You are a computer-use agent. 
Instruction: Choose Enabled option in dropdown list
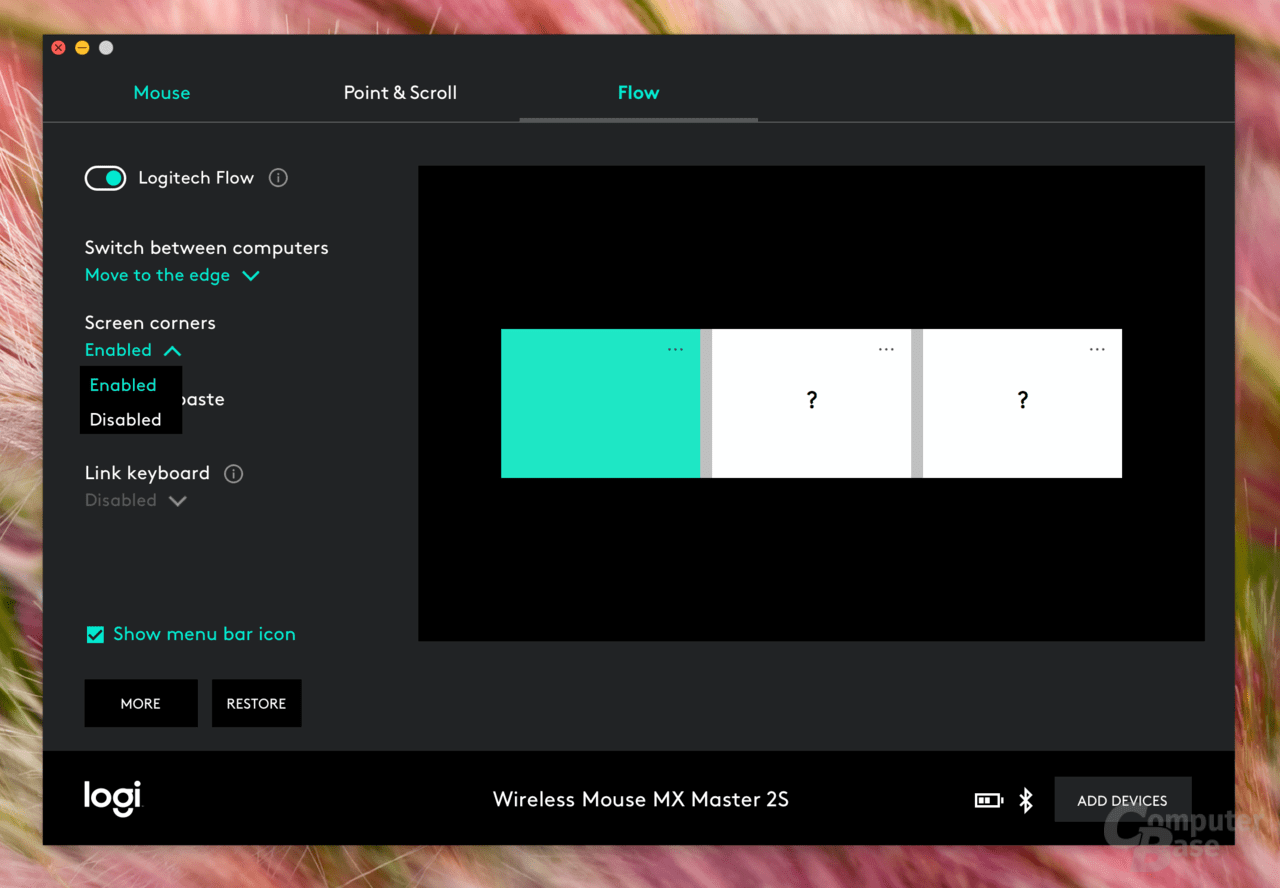click(x=123, y=385)
